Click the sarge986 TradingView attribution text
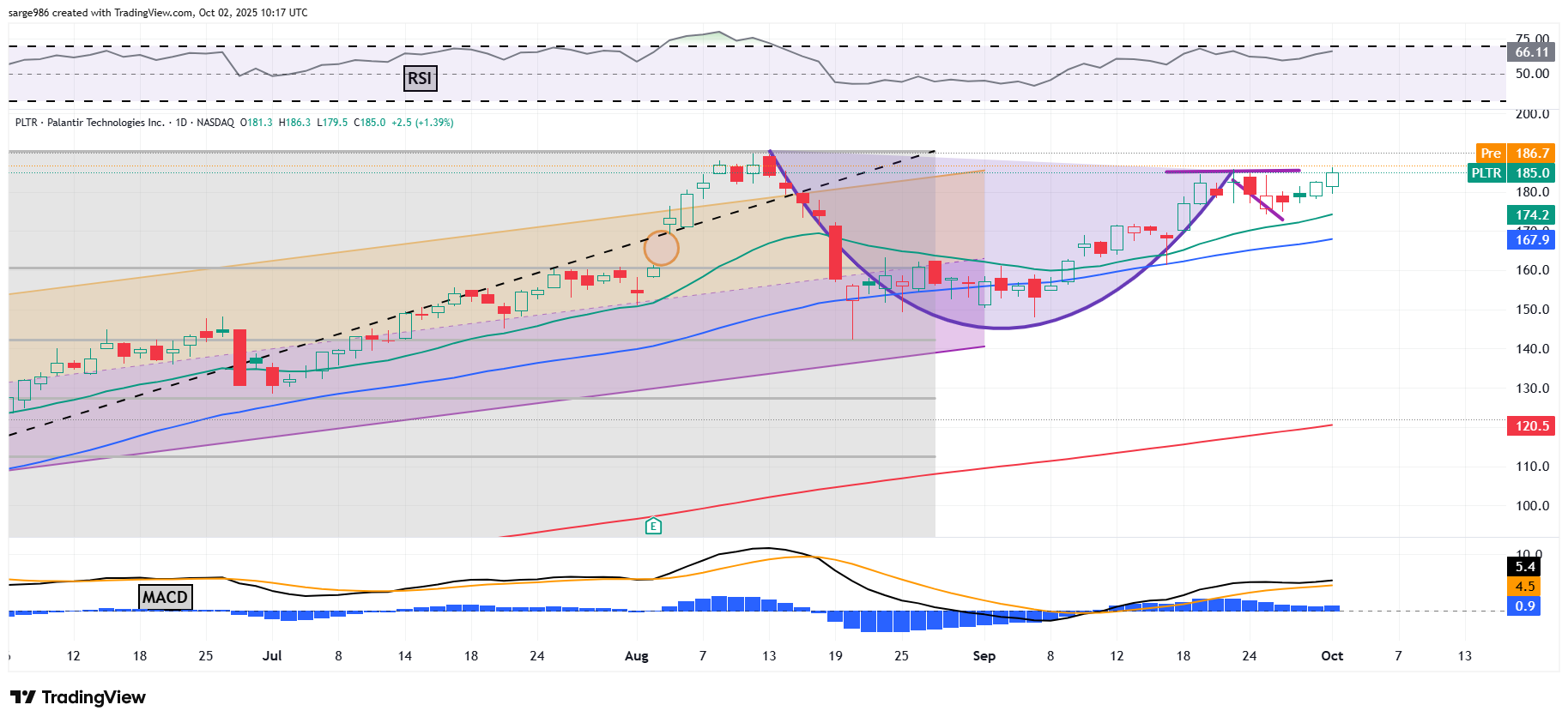This screenshot has height=723, width=1568. 158,13
